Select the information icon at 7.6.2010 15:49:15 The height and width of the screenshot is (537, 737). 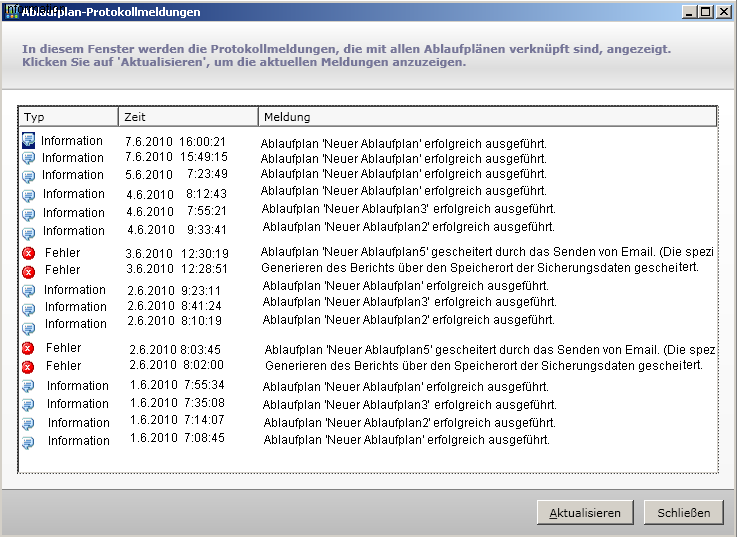tap(29, 158)
